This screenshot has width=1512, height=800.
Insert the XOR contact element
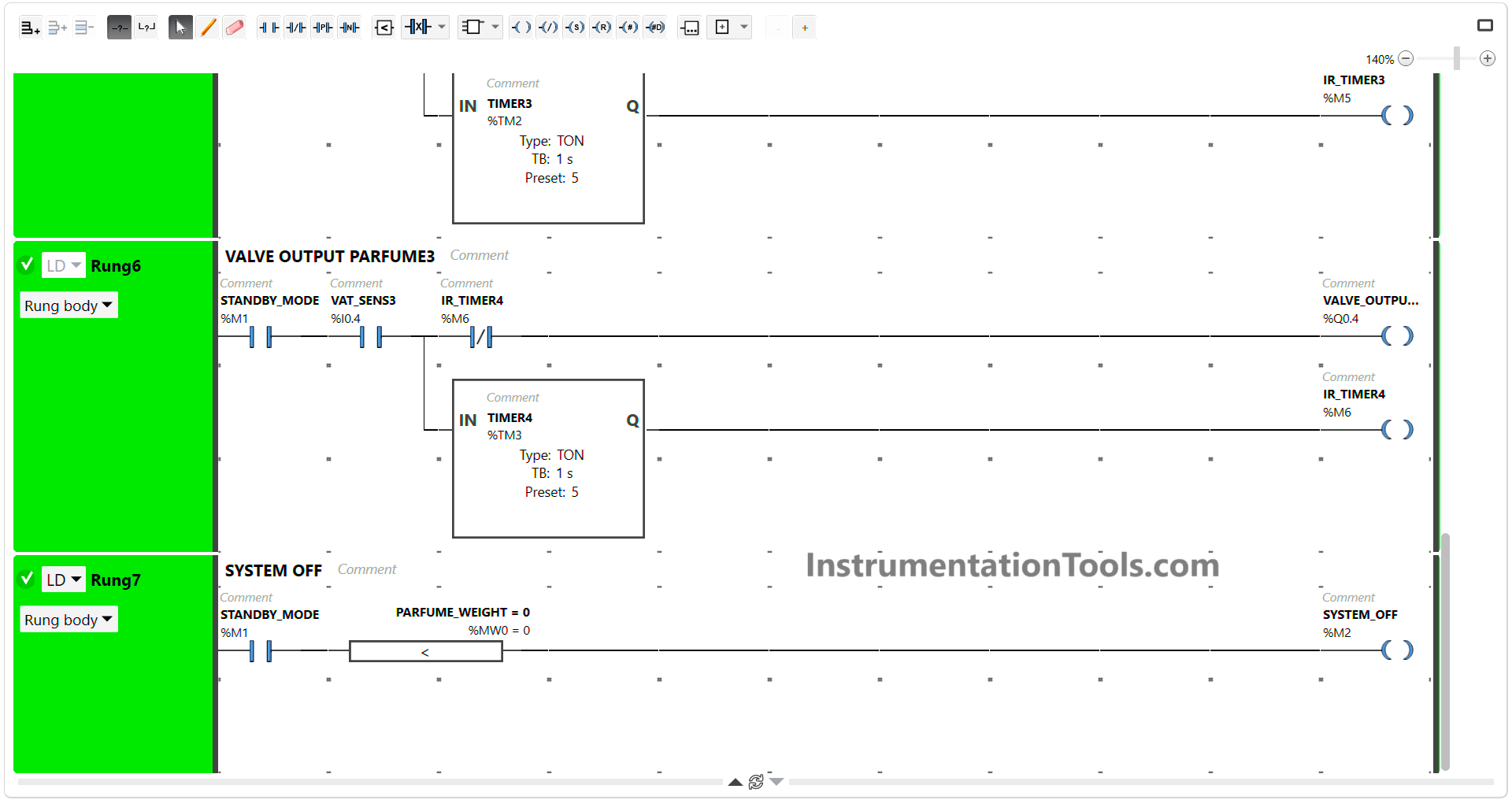pyautogui.click(x=417, y=28)
